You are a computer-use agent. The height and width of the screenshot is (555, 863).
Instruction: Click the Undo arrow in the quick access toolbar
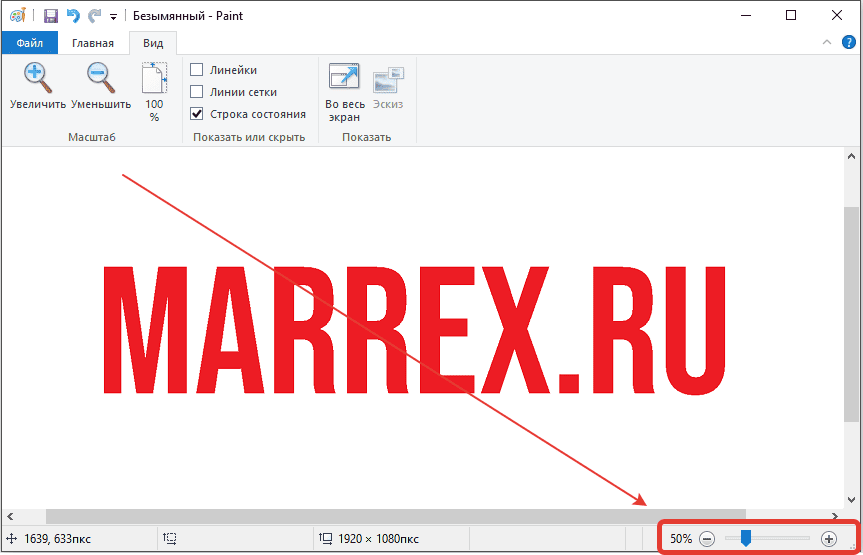[x=73, y=16]
